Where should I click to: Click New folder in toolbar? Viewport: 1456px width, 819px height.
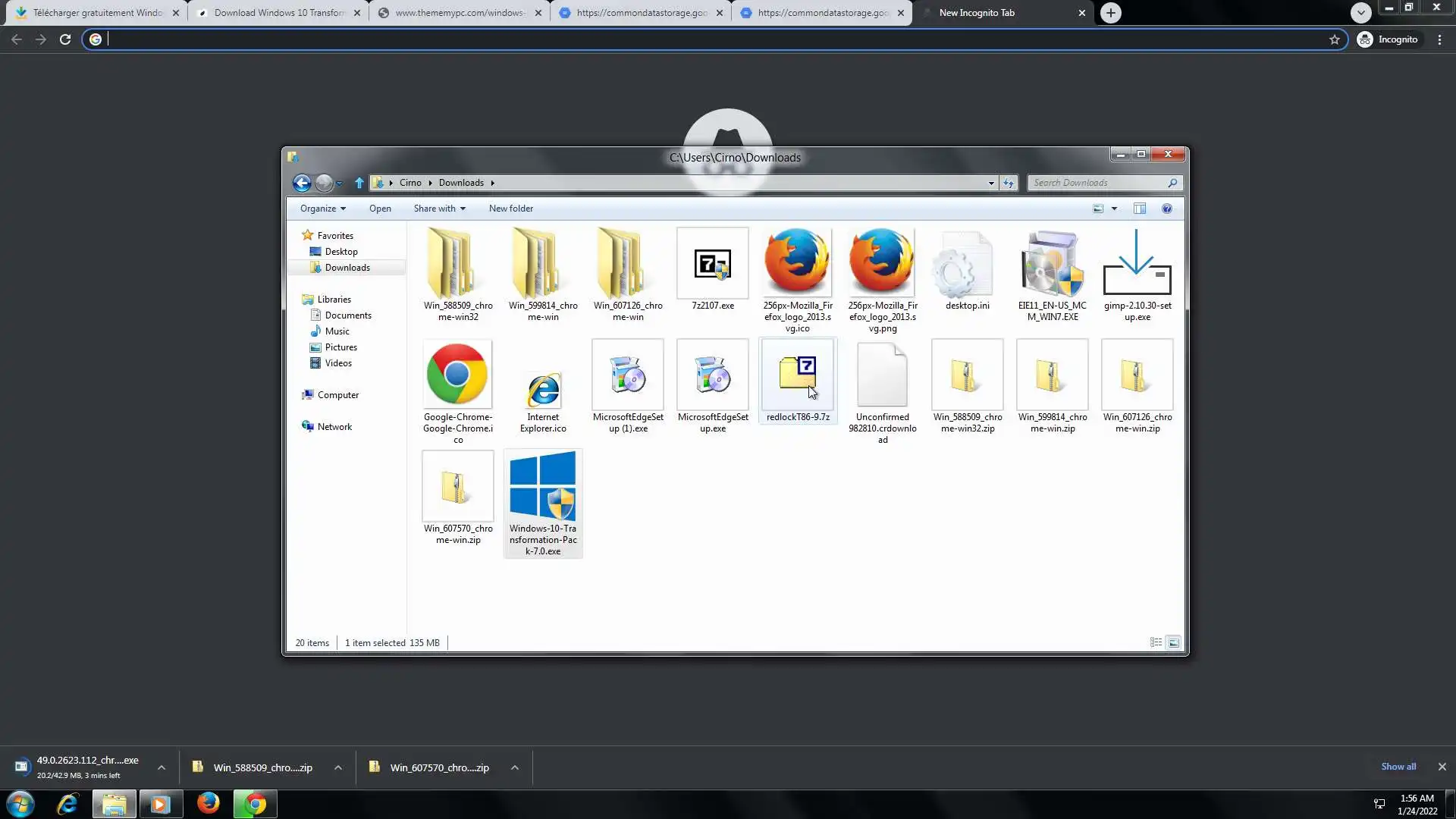click(510, 209)
